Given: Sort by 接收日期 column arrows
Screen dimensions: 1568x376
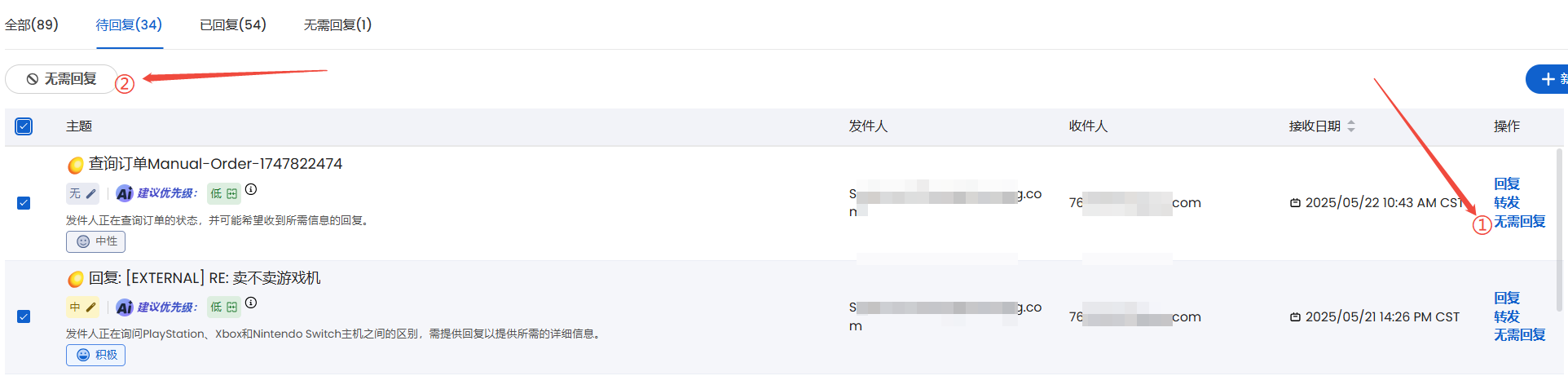Looking at the screenshot, I should 1351,126.
